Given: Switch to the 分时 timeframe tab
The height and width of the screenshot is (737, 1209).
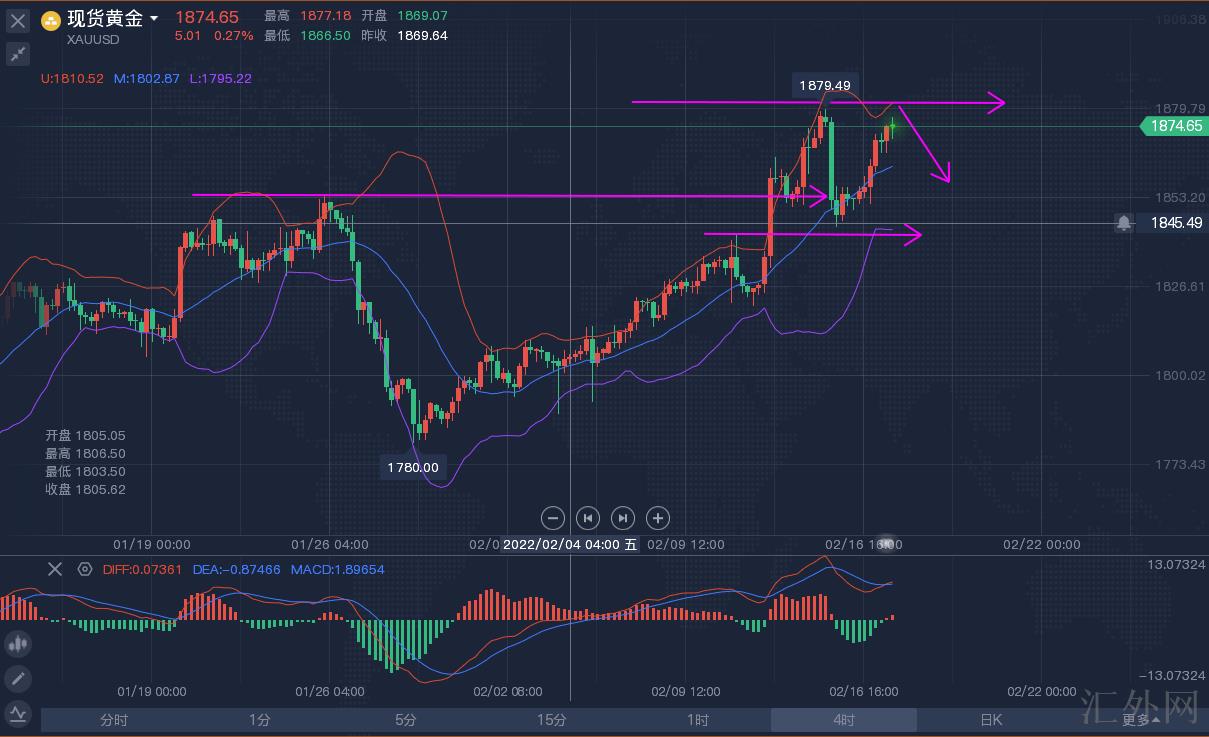Looking at the screenshot, I should (114, 720).
